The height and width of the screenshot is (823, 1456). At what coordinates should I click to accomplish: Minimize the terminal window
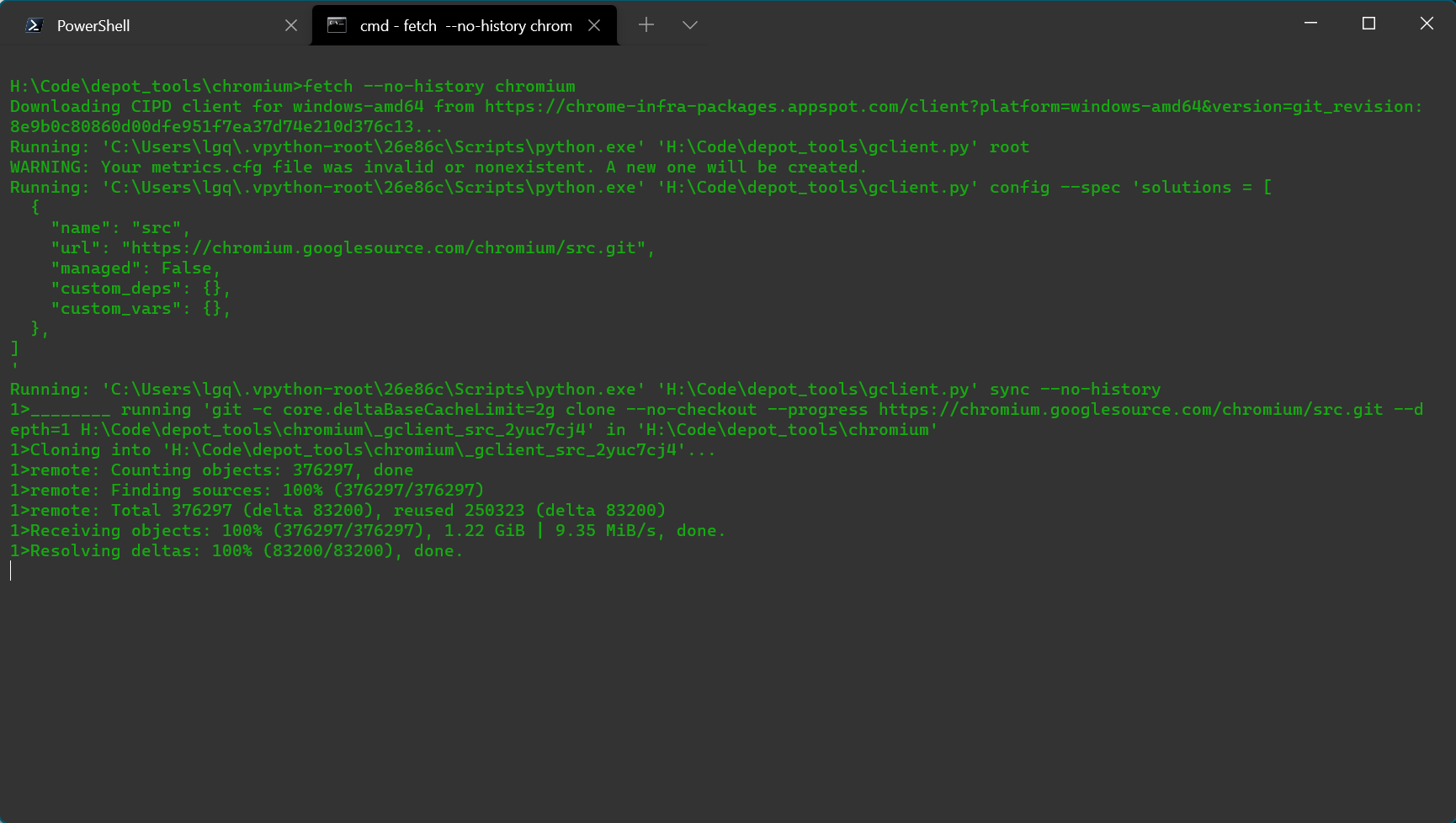pyautogui.click(x=1310, y=24)
